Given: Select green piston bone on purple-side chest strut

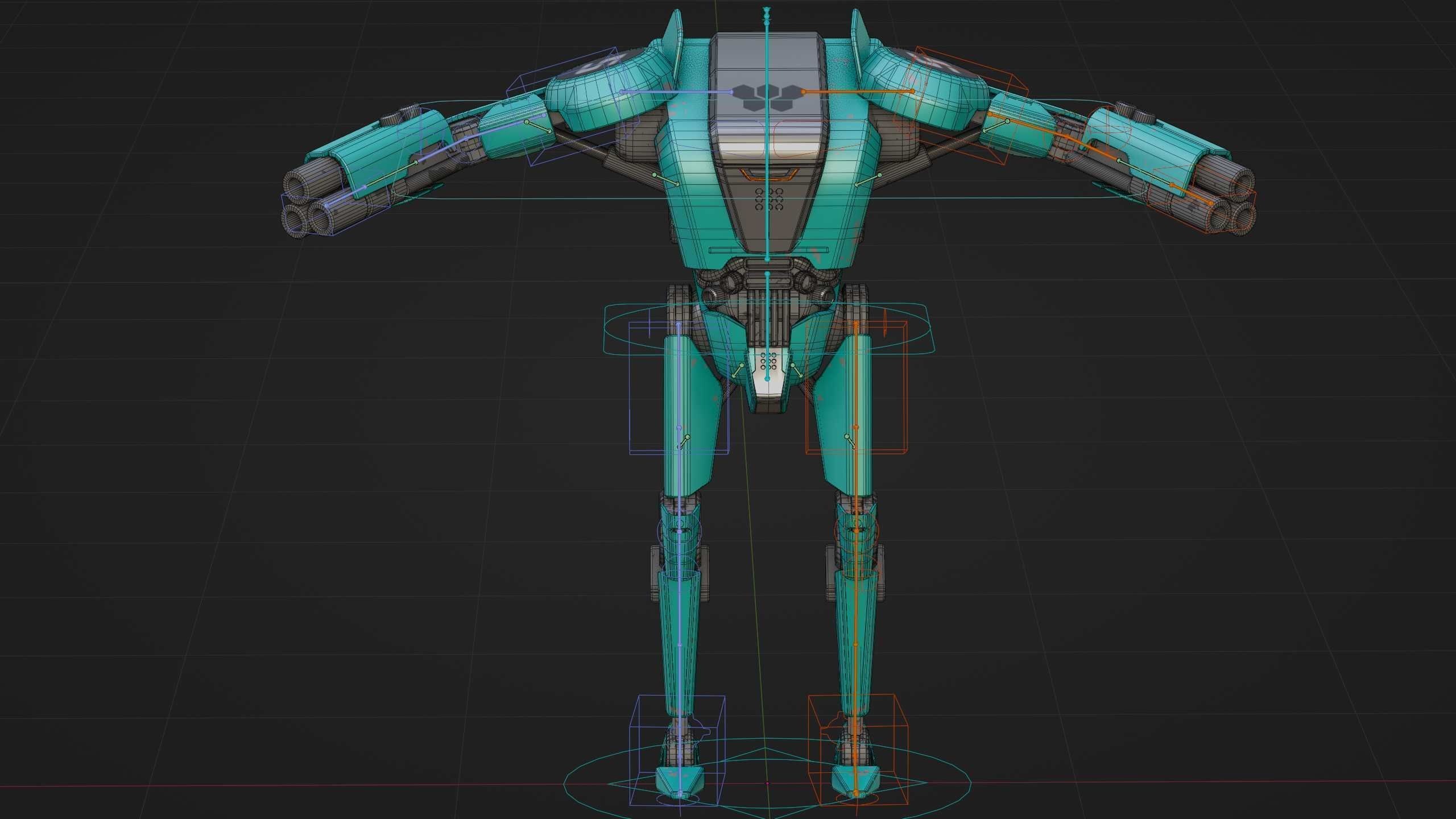Looking at the screenshot, I should coord(665,179).
